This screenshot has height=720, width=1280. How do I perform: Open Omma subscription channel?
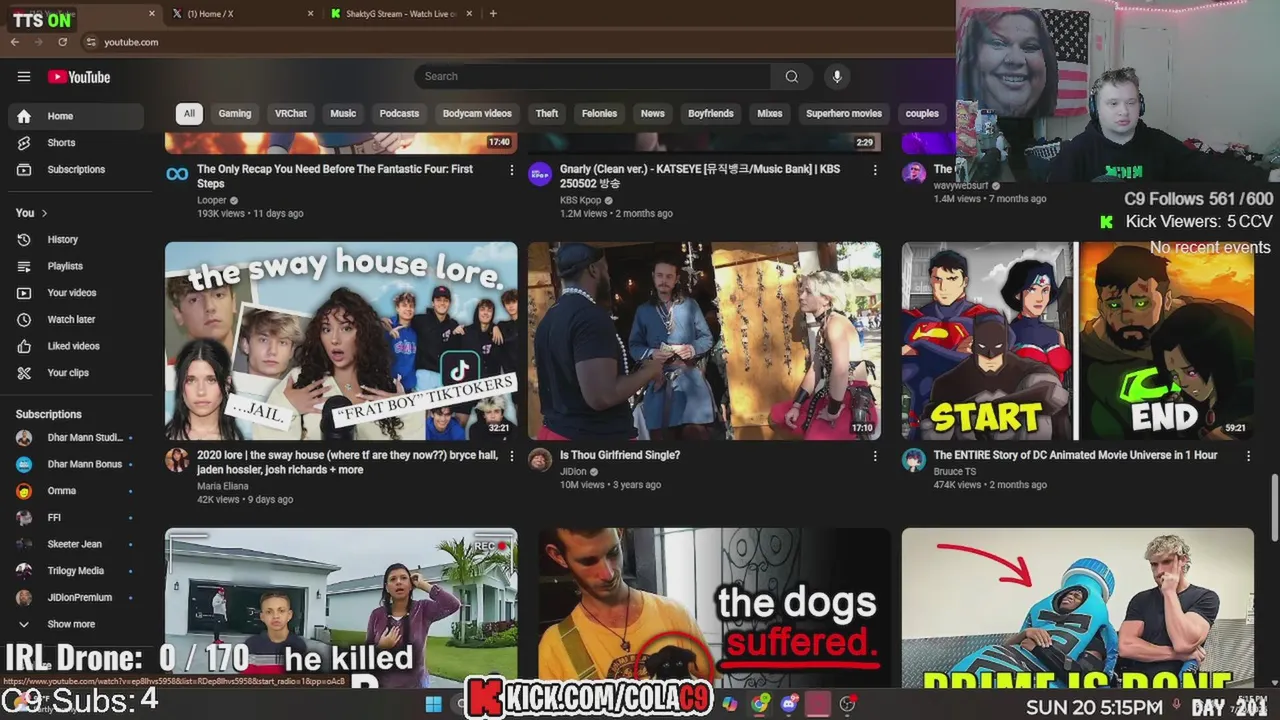(x=76, y=491)
